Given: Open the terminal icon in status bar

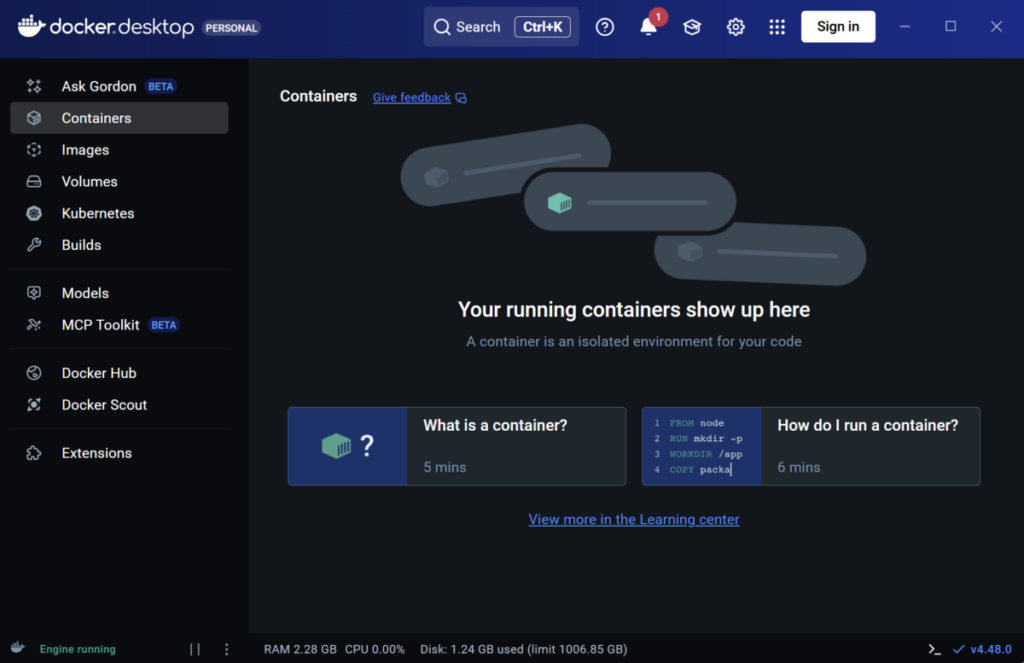Looking at the screenshot, I should click(934, 649).
